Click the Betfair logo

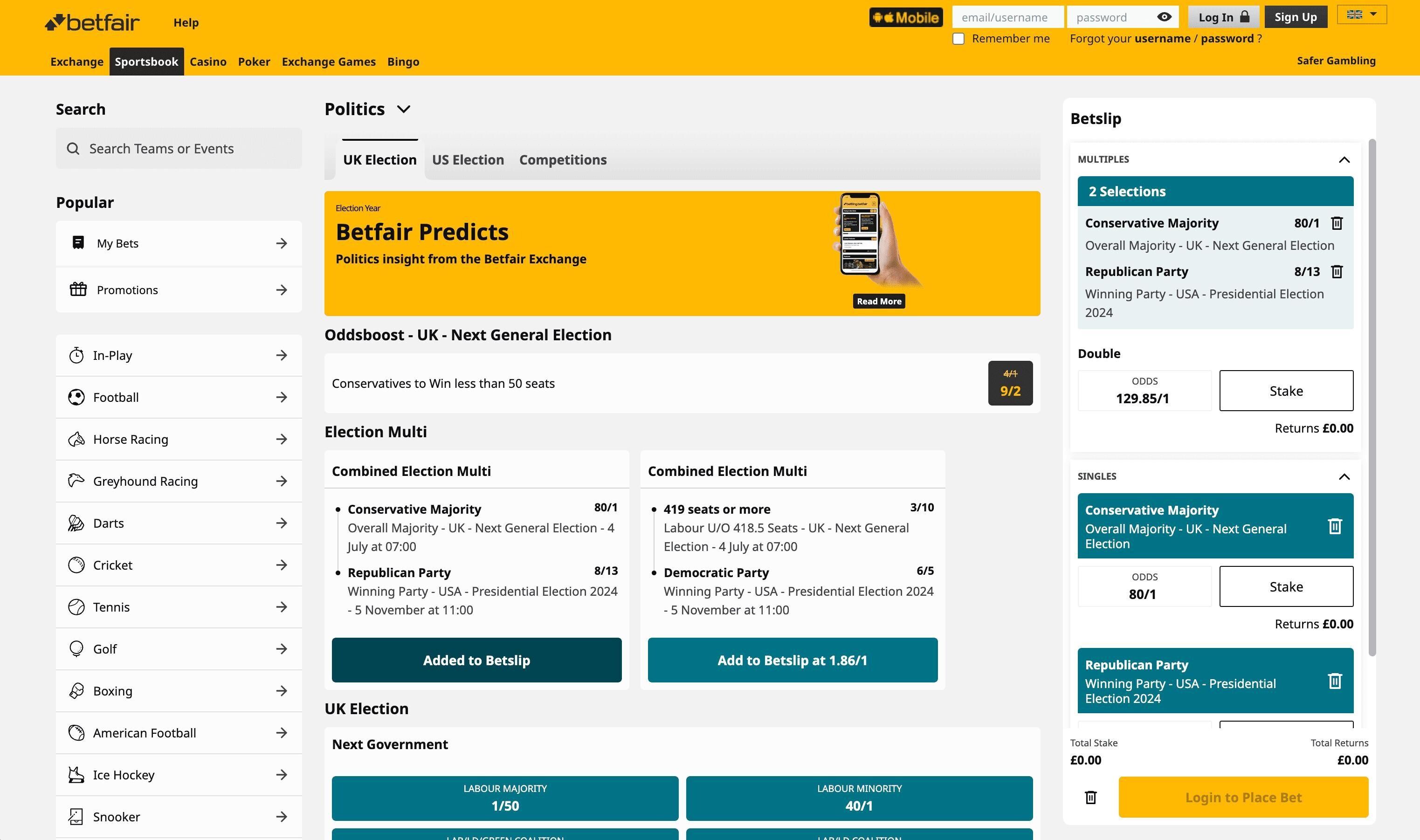(x=92, y=22)
